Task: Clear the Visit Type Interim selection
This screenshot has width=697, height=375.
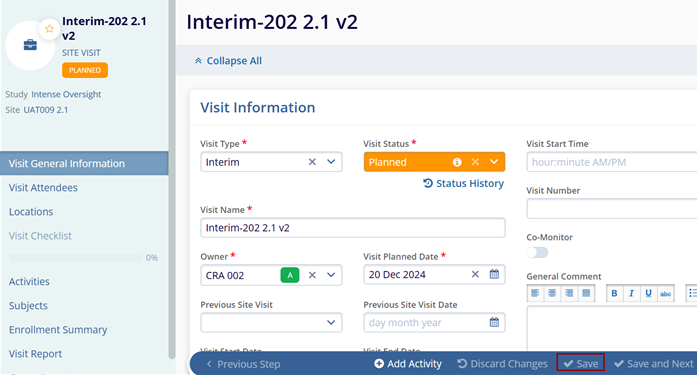Action: 312,162
